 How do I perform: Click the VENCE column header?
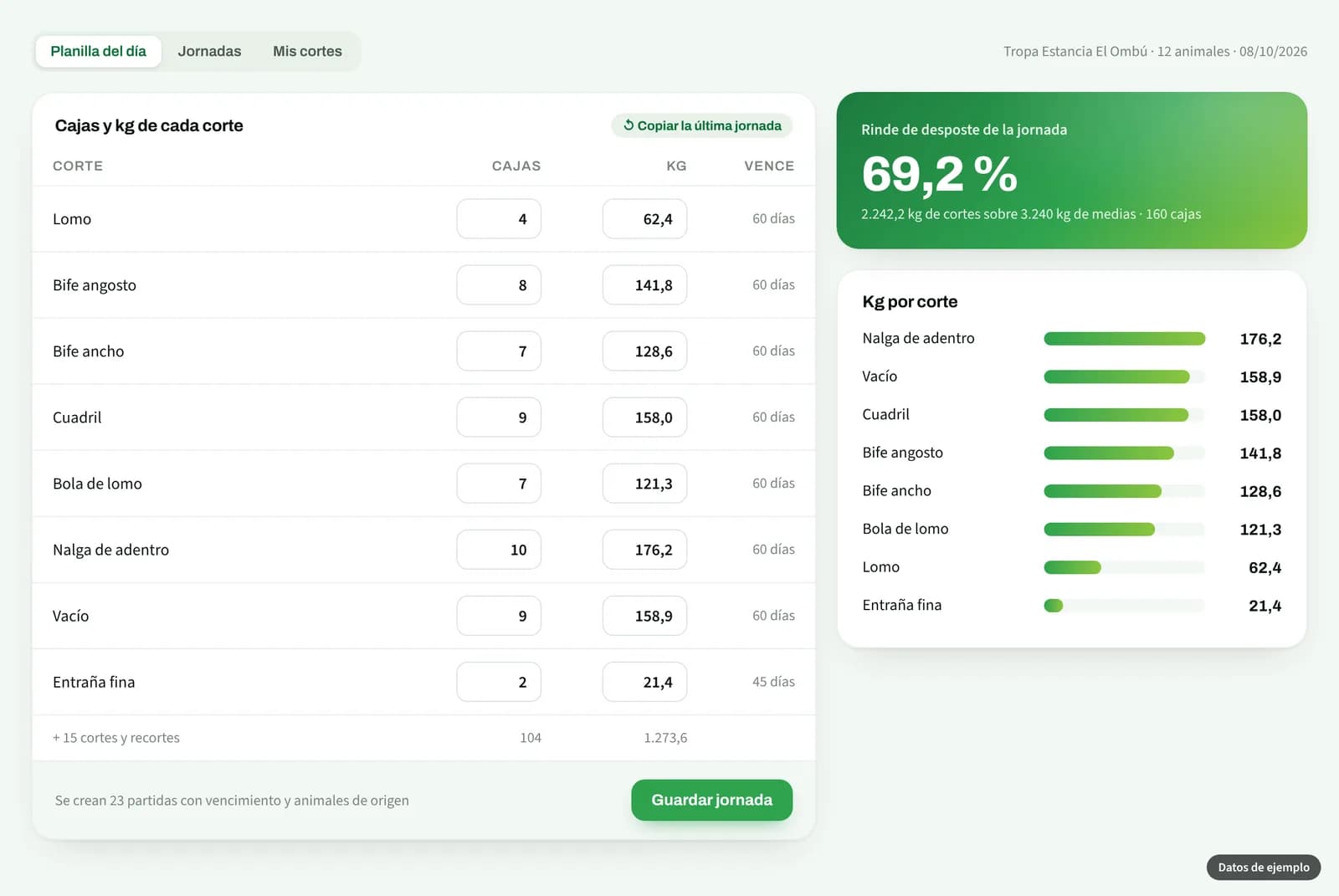tap(769, 166)
